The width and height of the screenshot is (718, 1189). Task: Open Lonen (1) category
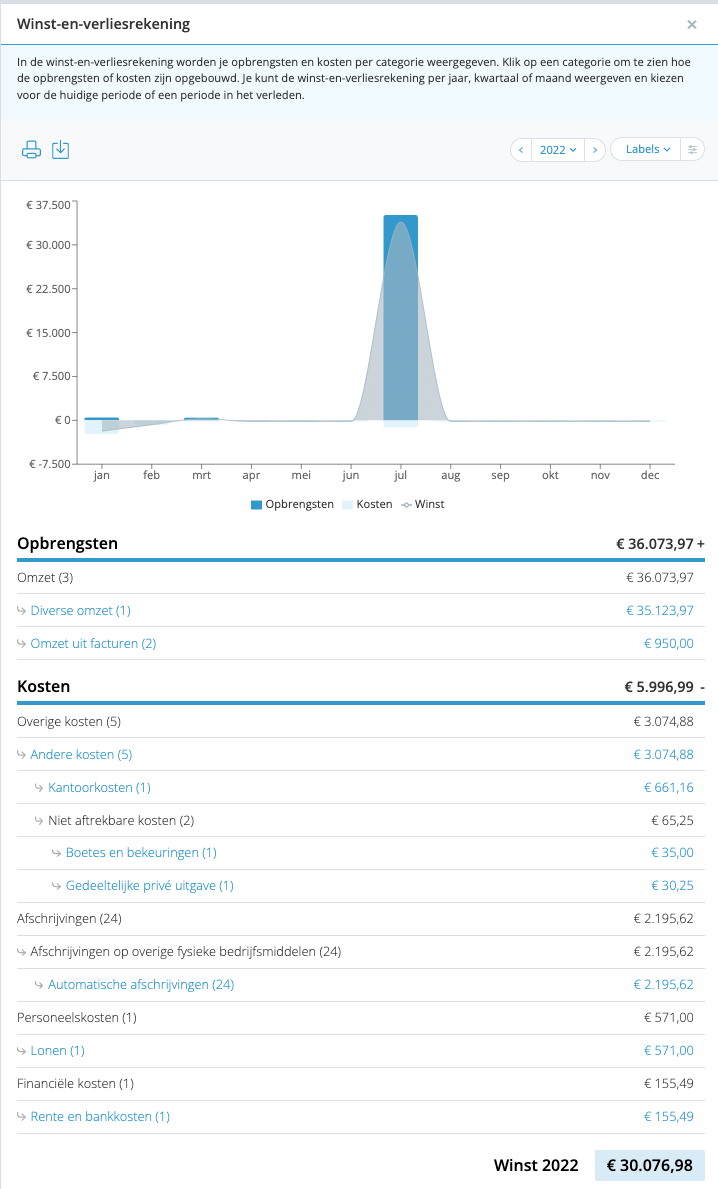(58, 1050)
